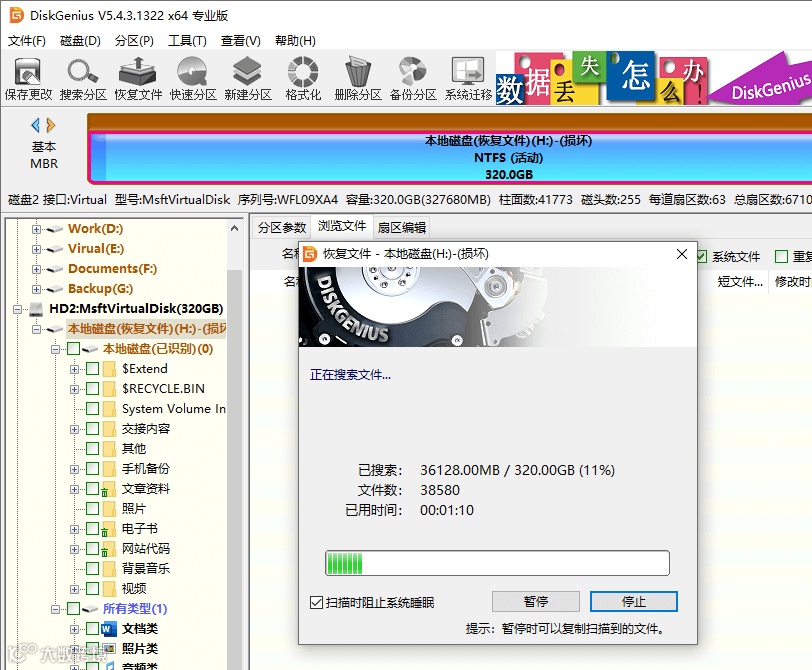The width and height of the screenshot is (812, 670).
Task: Click the 文章资料 folder icon
Action: 108,489
